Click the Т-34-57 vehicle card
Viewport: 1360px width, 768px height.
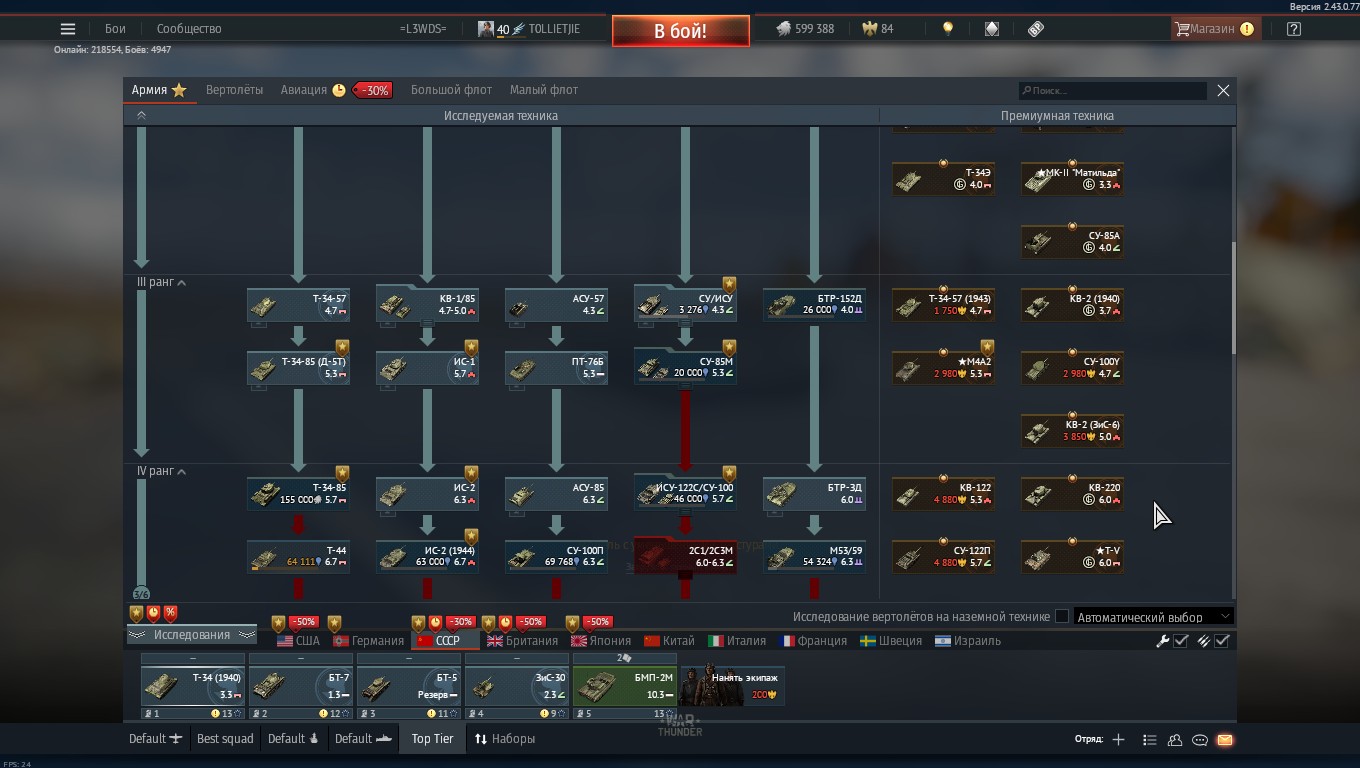click(298, 305)
